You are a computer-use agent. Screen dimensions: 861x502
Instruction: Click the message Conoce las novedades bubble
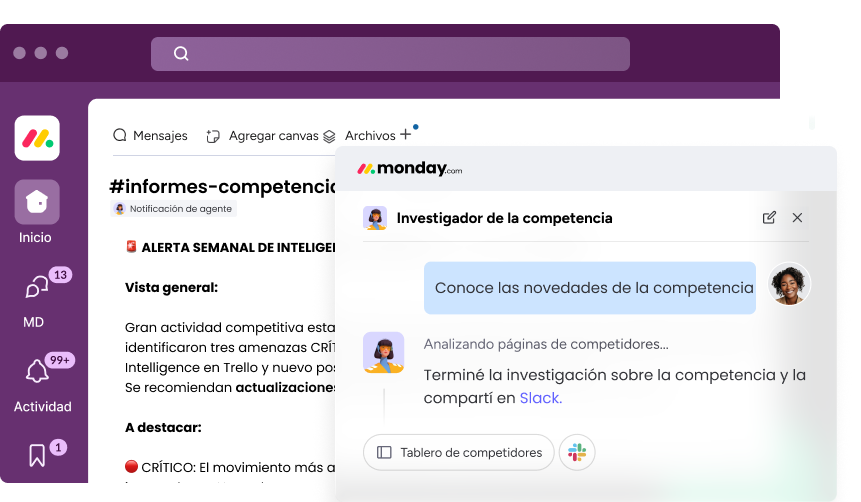(x=590, y=288)
